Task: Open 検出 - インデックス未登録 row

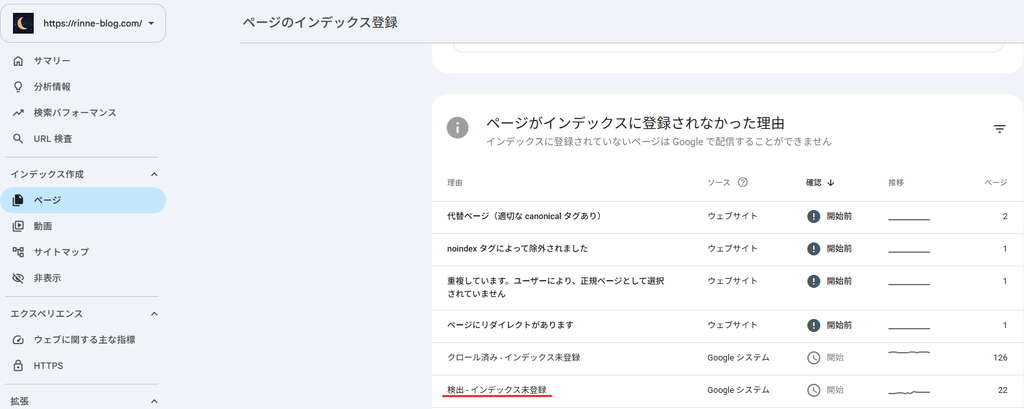Action: 727,390
